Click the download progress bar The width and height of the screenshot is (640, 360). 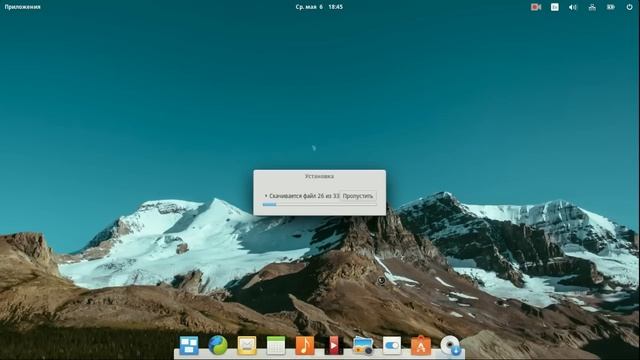coord(319,204)
